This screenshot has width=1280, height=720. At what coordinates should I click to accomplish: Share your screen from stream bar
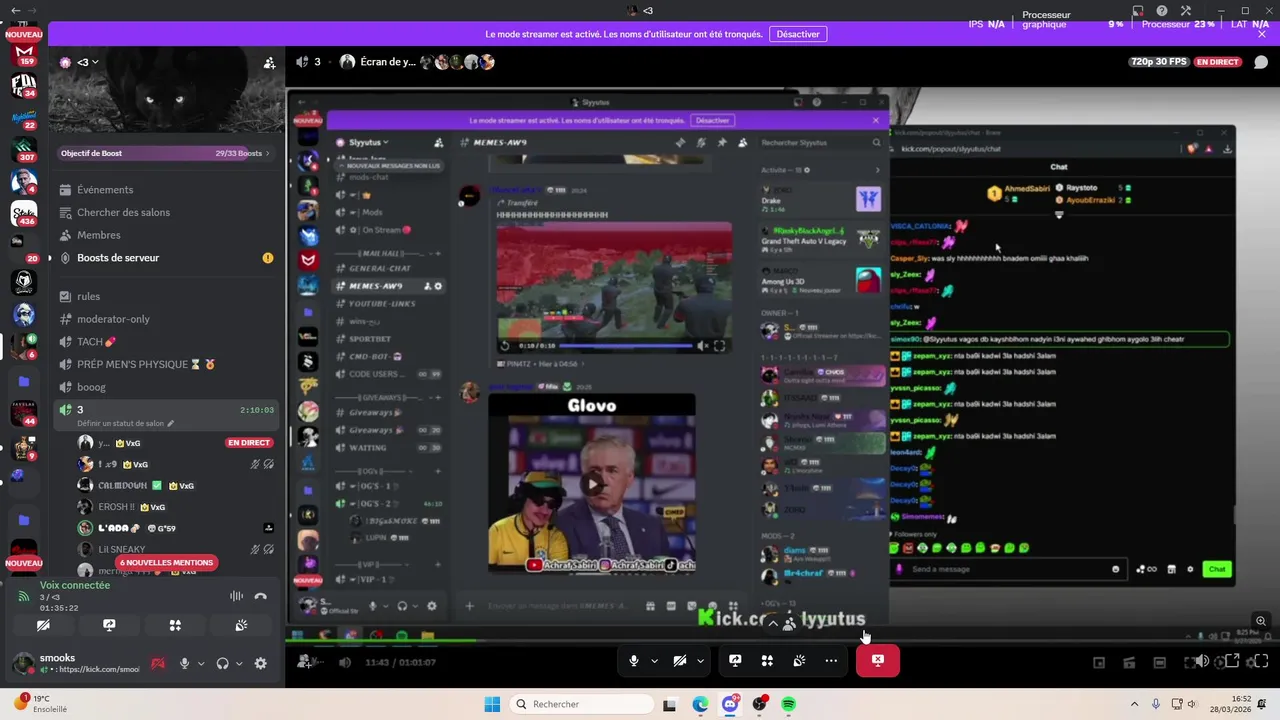[735, 660]
